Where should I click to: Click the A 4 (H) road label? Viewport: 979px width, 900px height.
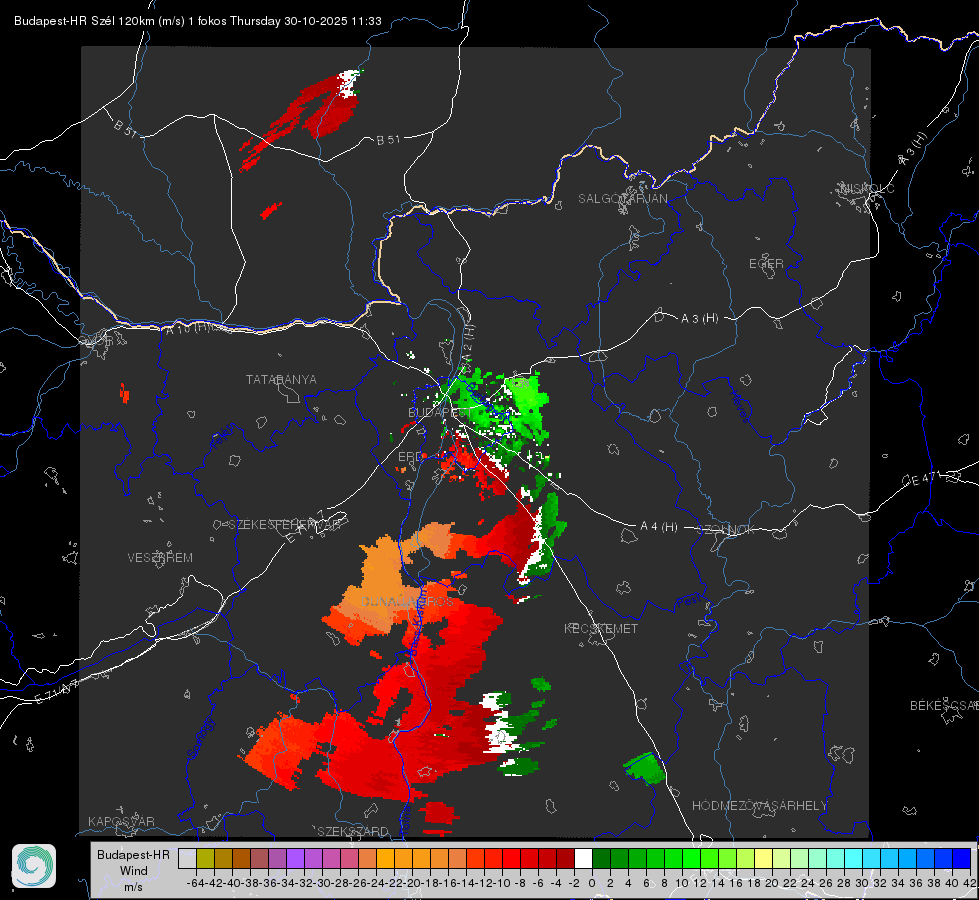click(x=659, y=527)
